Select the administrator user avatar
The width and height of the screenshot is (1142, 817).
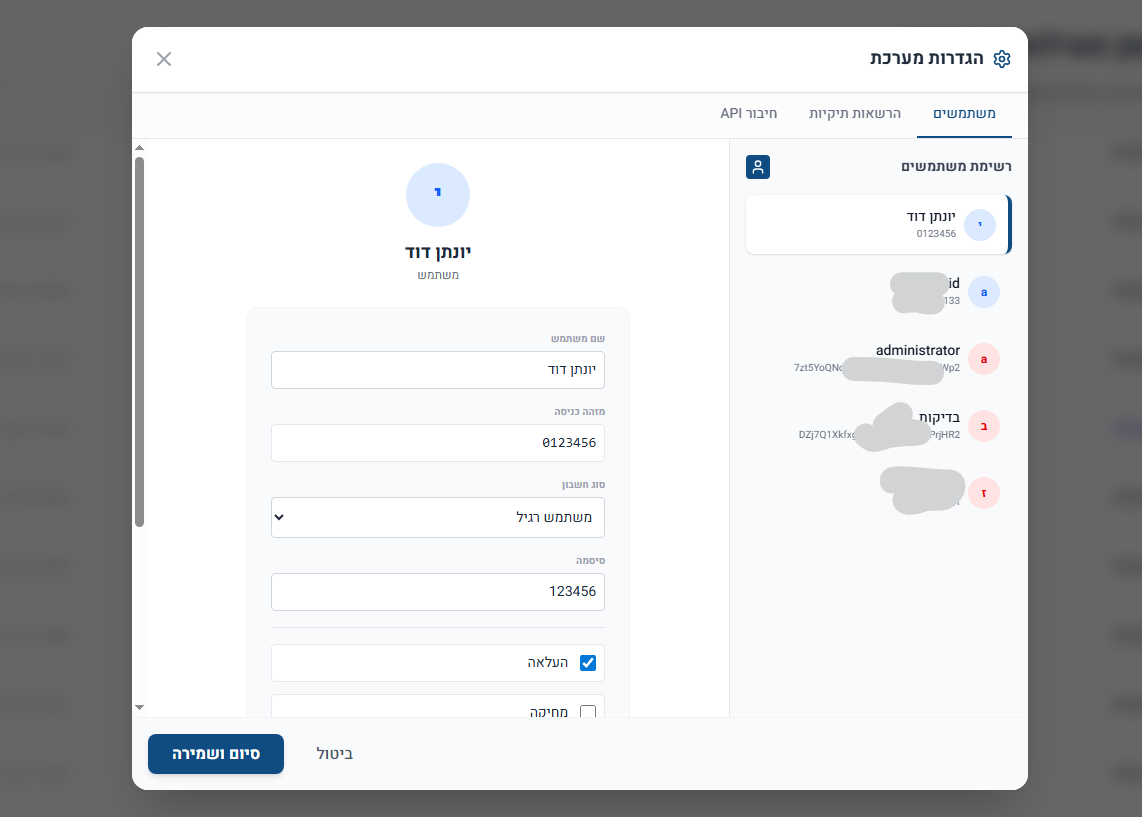coord(984,359)
